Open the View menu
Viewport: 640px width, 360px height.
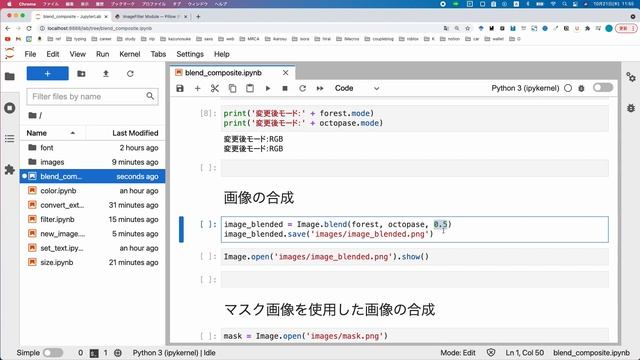(x=78, y=54)
